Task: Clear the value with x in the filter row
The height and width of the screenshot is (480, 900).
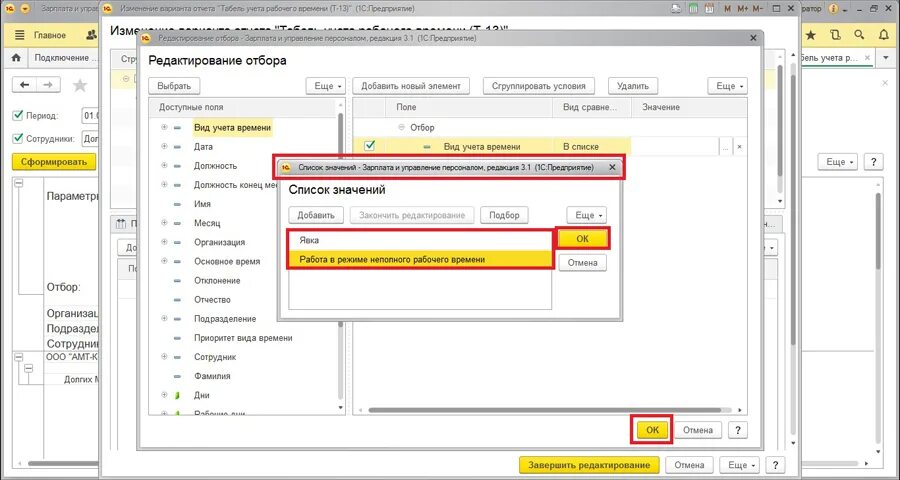Action: [x=739, y=147]
